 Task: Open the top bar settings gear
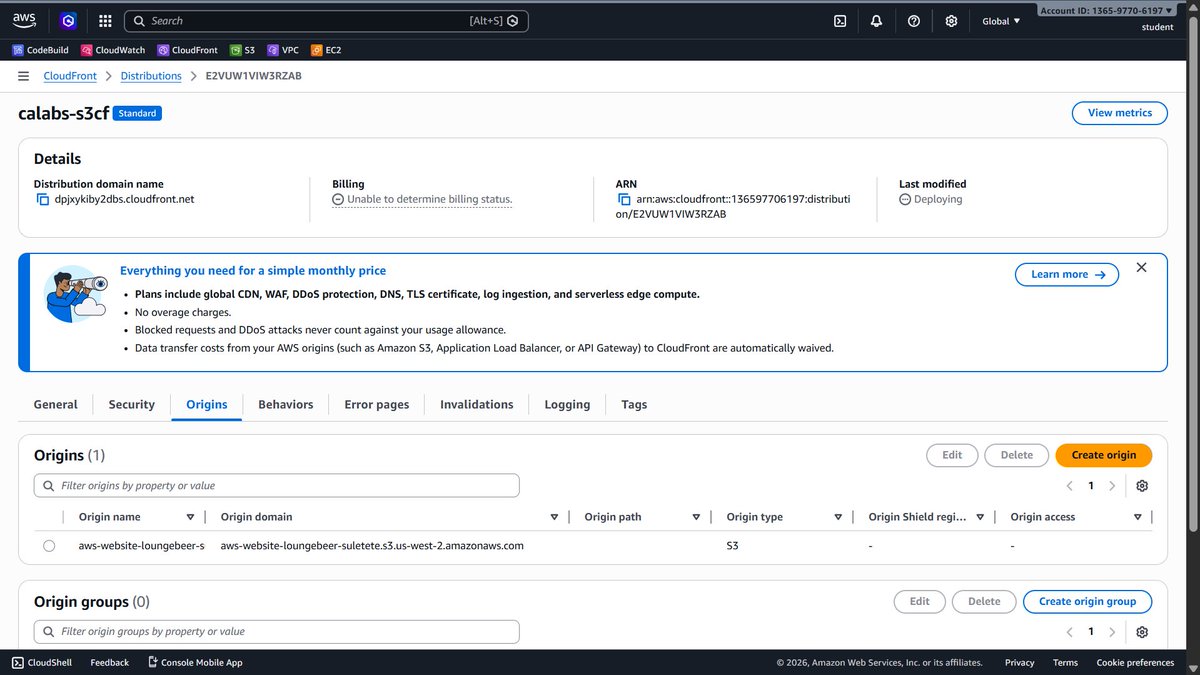[x=951, y=20]
